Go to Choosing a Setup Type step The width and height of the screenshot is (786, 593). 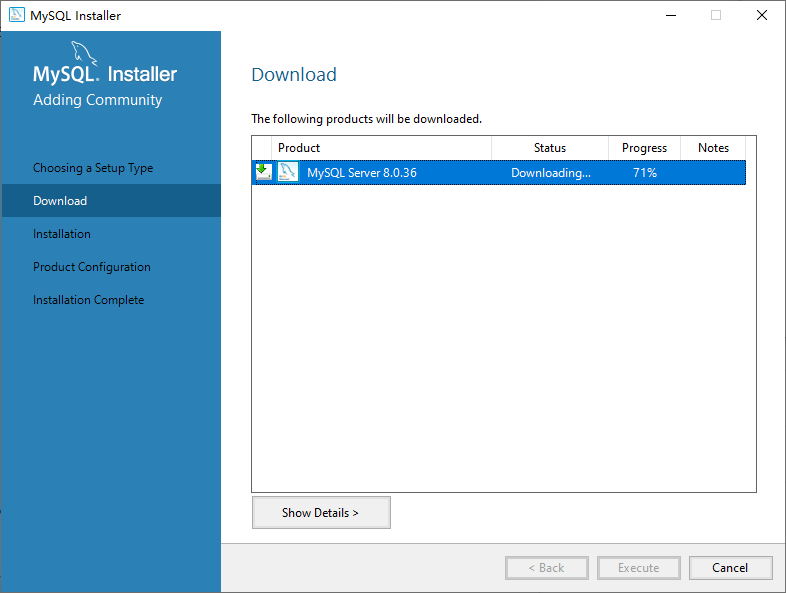[93, 168]
